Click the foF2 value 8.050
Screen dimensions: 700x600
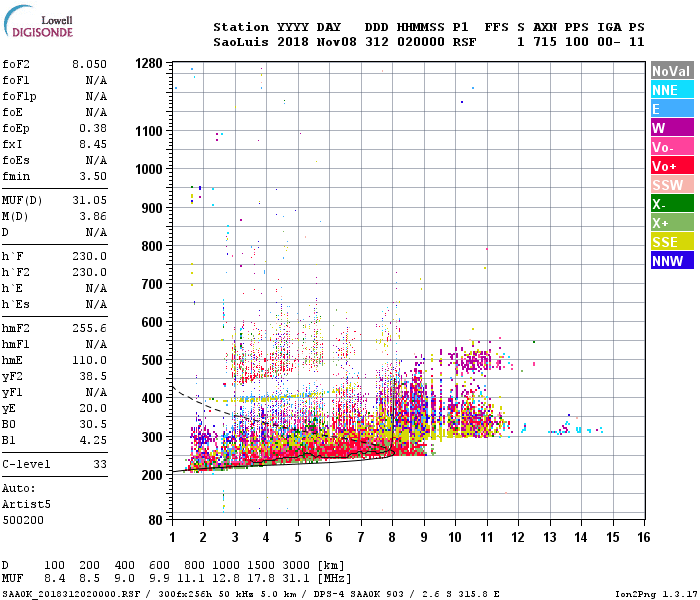click(x=89, y=64)
